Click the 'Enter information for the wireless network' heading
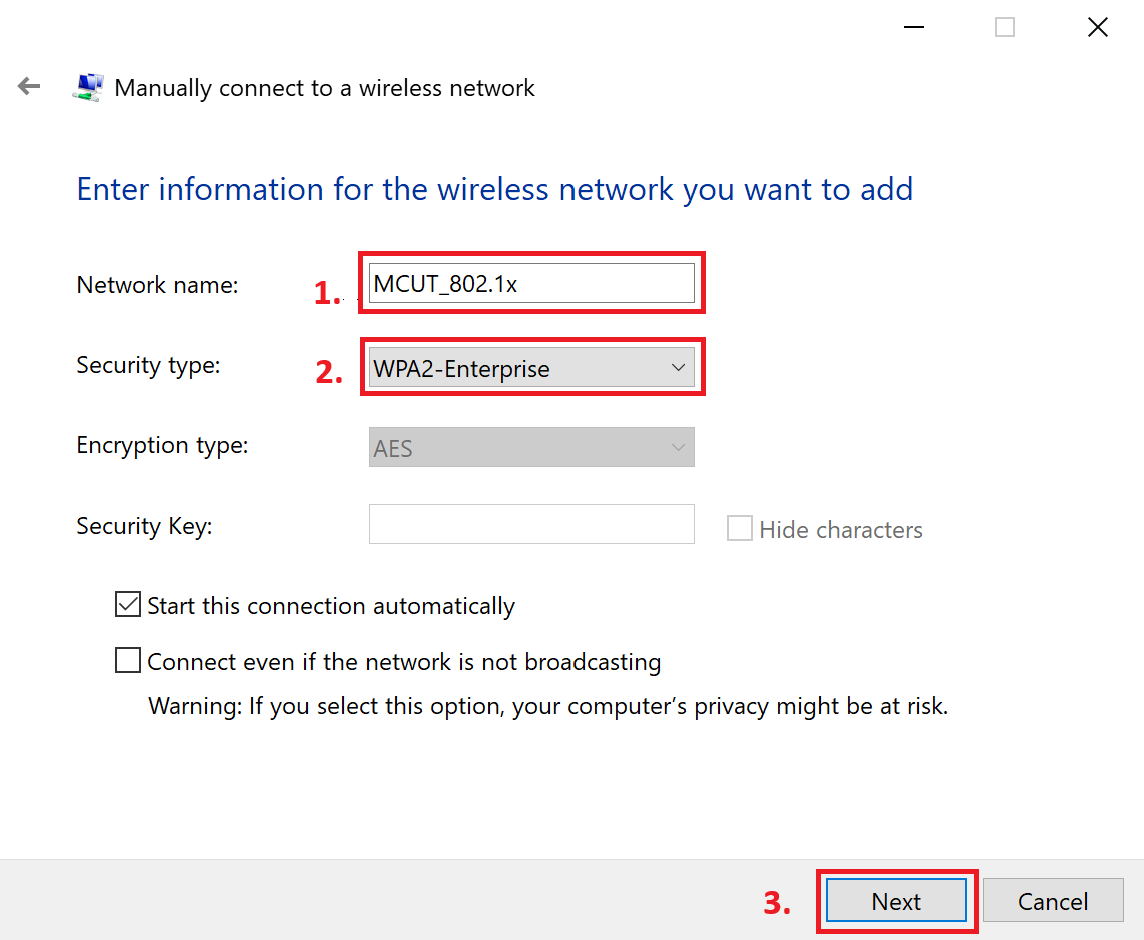The height and width of the screenshot is (940, 1144). coord(494,189)
